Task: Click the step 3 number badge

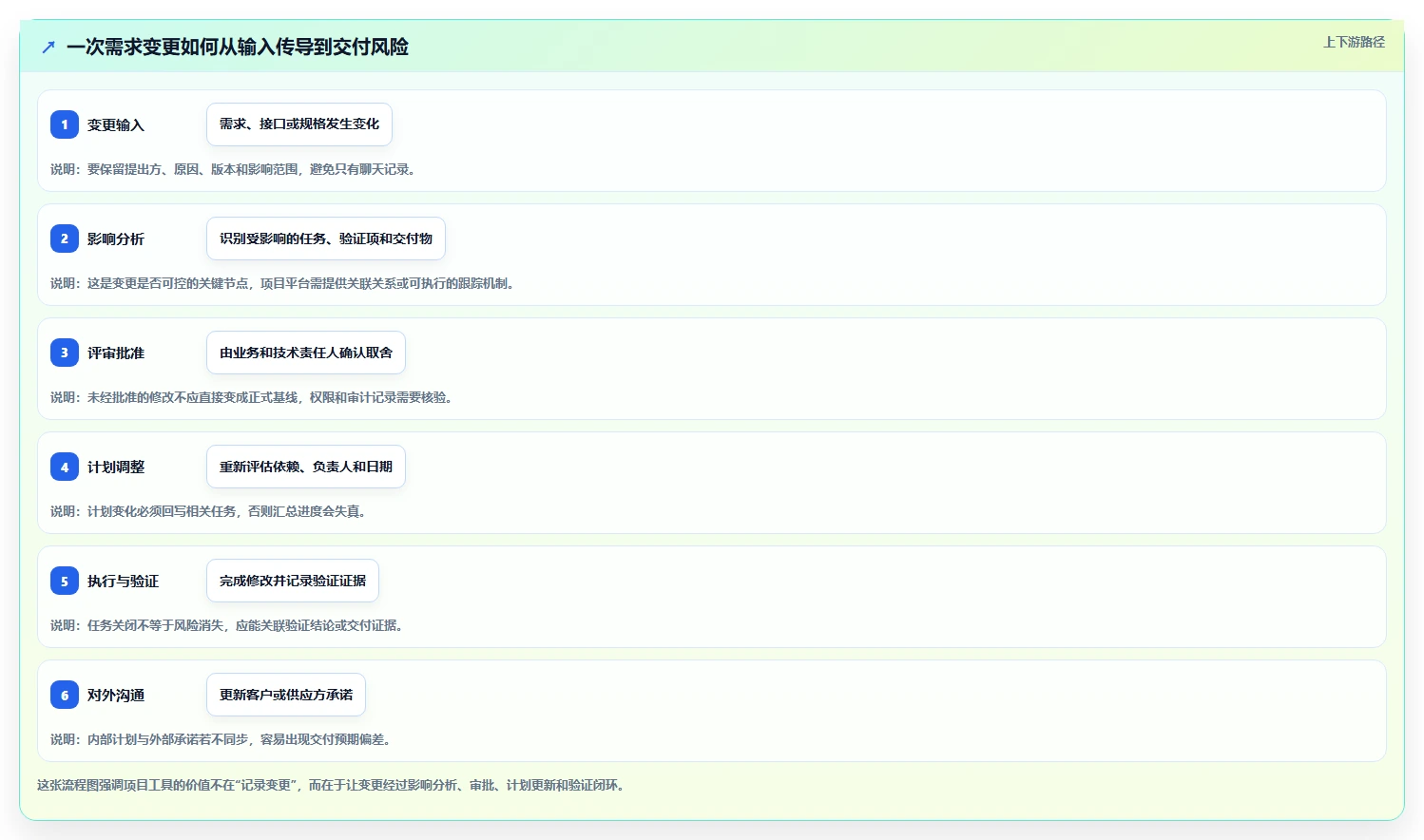Action: click(x=65, y=353)
